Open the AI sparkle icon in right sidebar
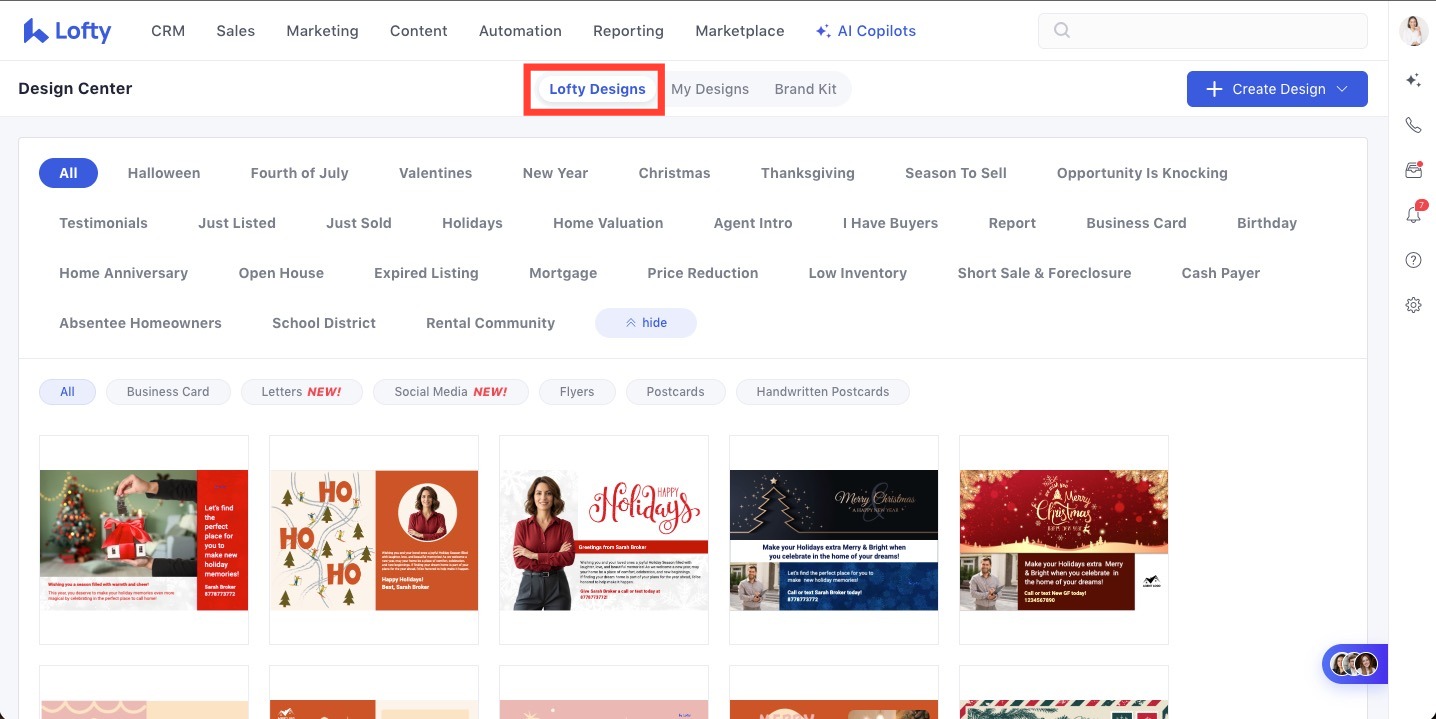 (x=1413, y=80)
